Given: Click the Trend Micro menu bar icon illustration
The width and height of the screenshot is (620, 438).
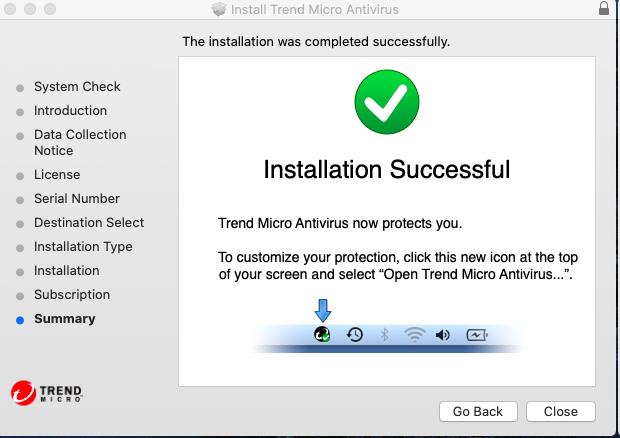Looking at the screenshot, I should click(x=322, y=335).
